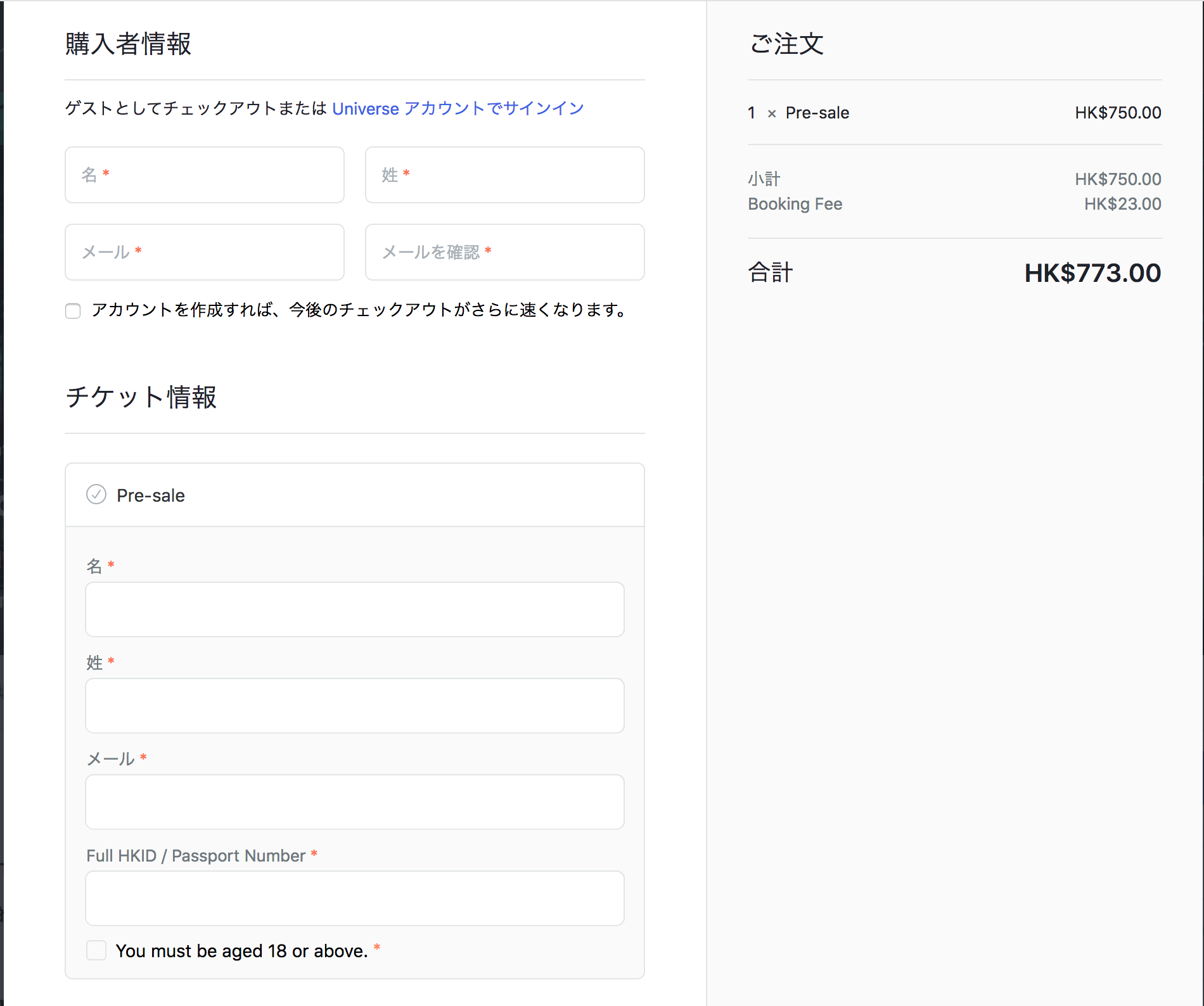Click the HK$23.00 booking fee amount

click(x=1122, y=204)
